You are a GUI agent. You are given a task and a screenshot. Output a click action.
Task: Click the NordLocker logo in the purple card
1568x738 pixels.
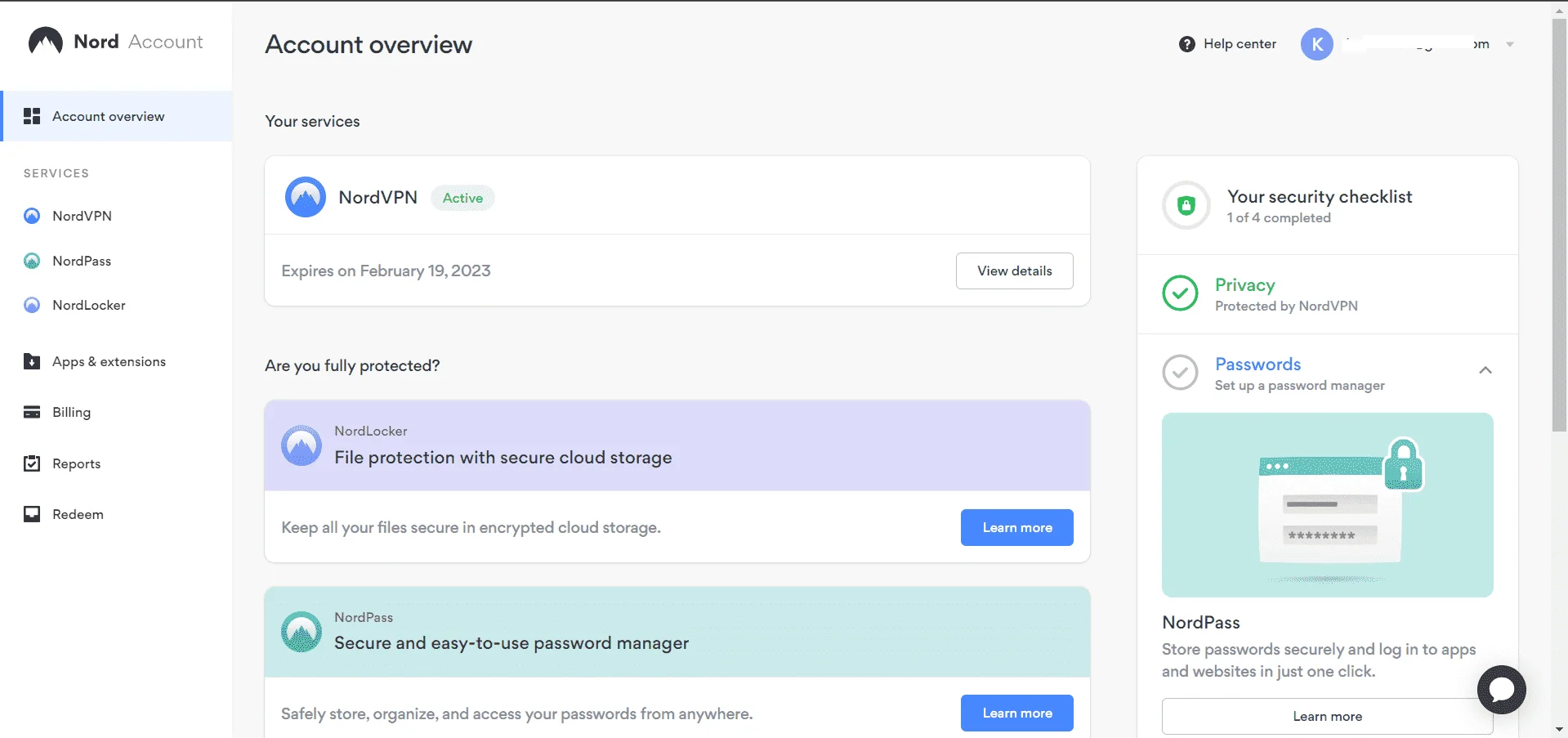pos(302,445)
